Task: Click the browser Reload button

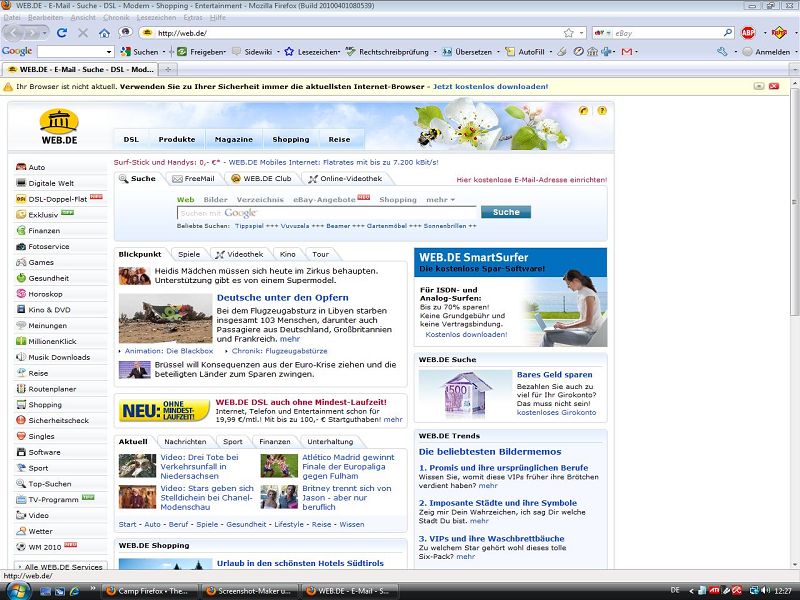Action: 62,33
